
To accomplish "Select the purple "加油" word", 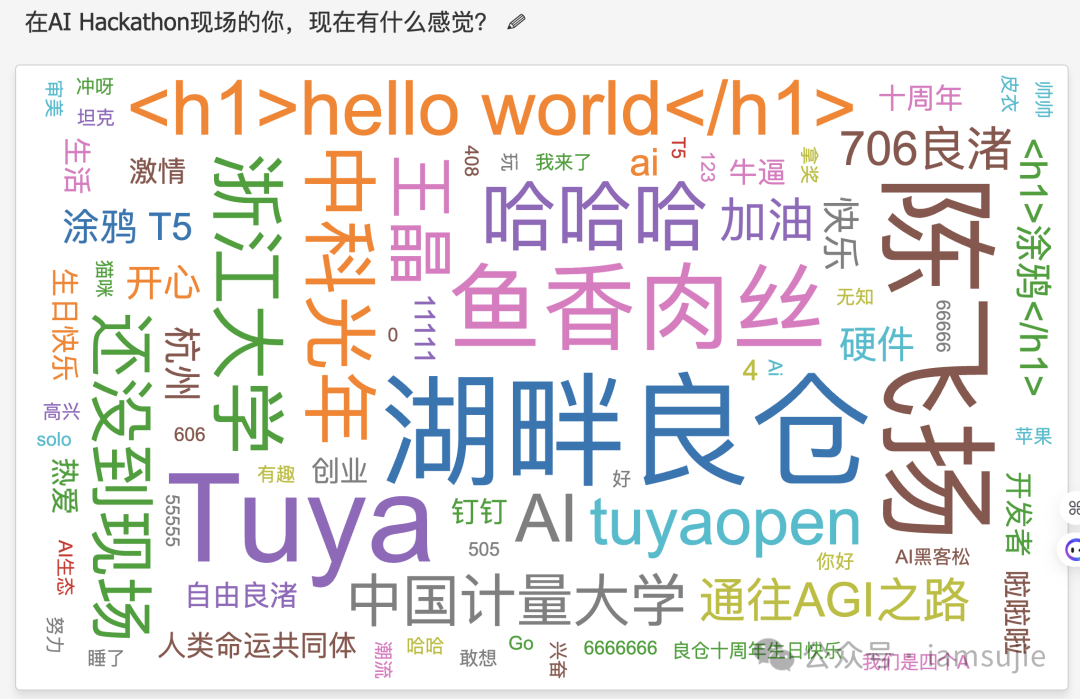I will coord(767,219).
